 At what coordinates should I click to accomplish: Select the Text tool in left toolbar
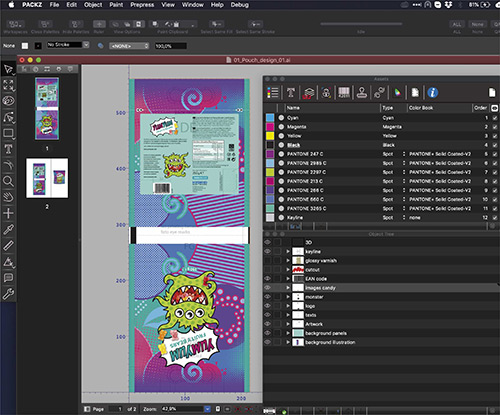point(8,149)
